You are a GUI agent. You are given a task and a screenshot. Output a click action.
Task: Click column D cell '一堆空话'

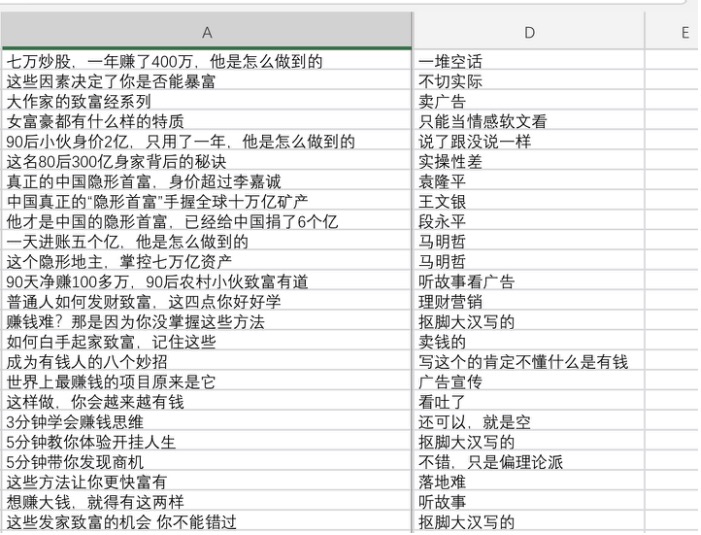coord(528,60)
